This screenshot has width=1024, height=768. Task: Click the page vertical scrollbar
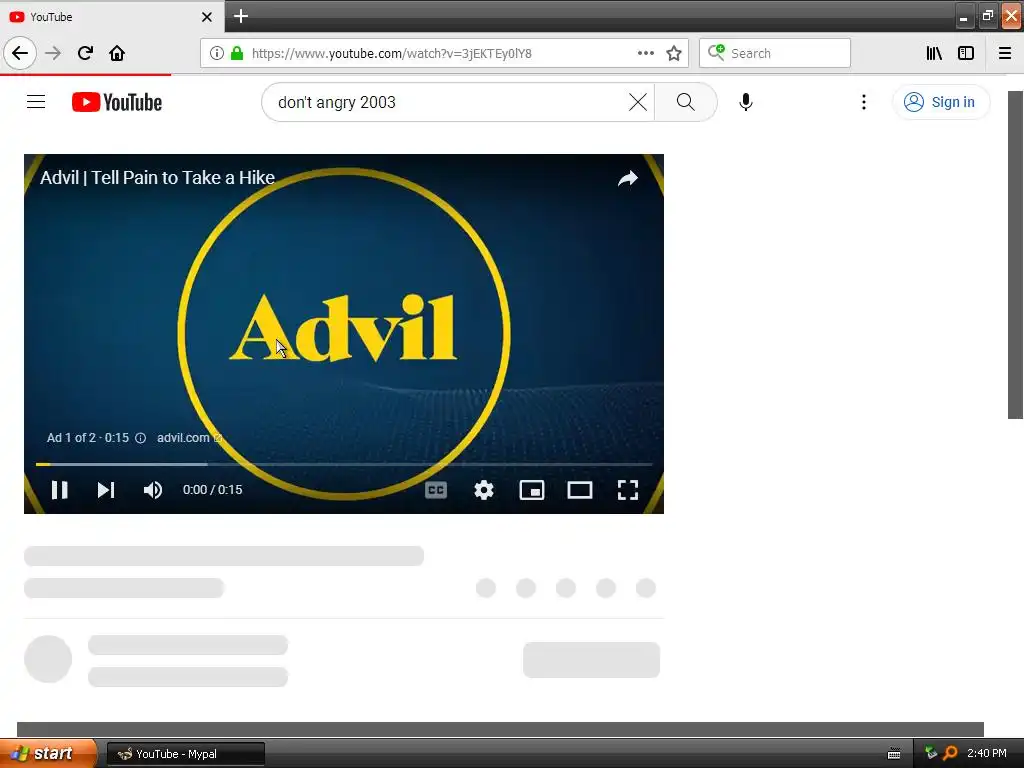click(1015, 255)
